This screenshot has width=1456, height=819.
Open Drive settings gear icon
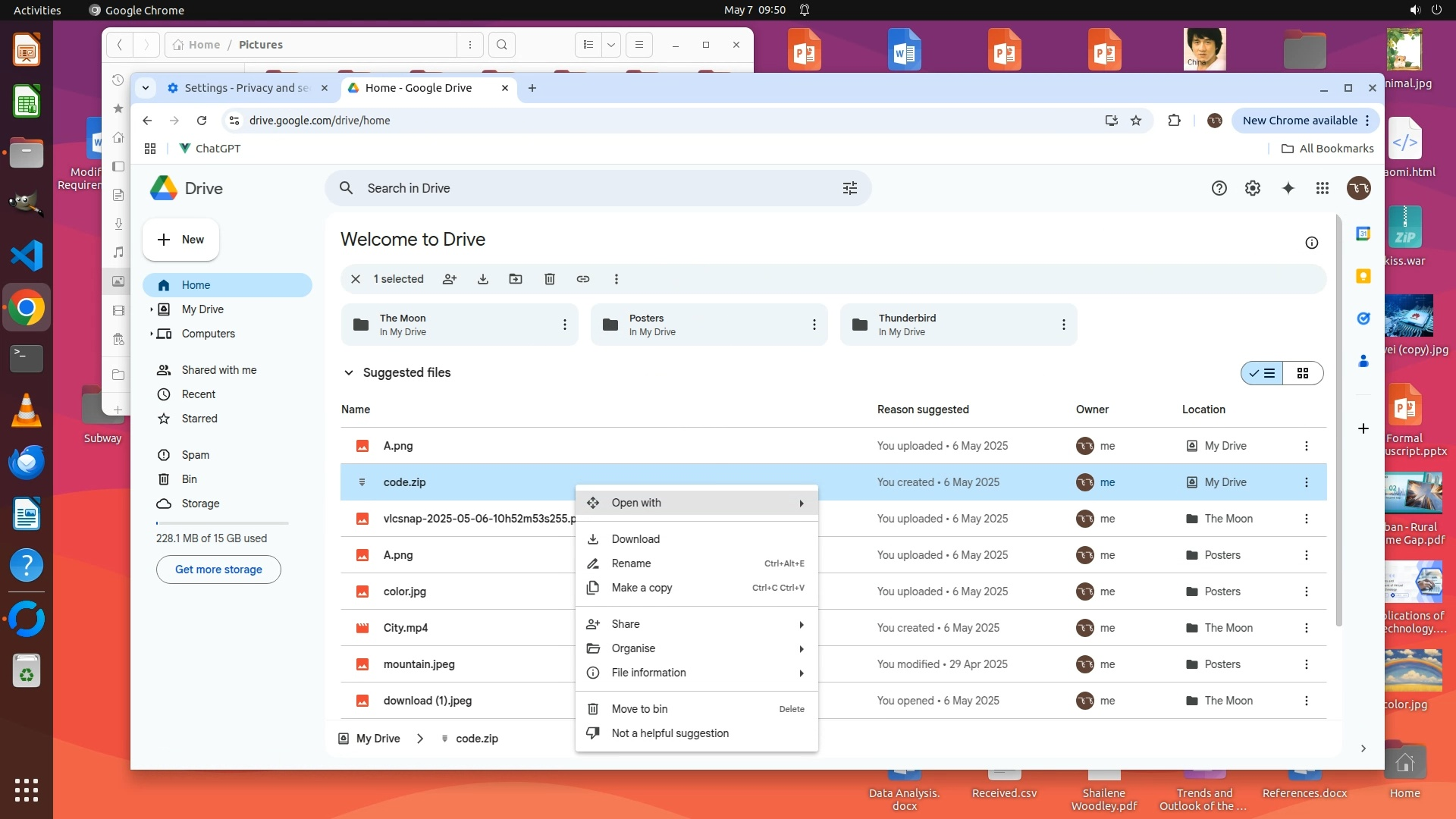coord(1253,188)
